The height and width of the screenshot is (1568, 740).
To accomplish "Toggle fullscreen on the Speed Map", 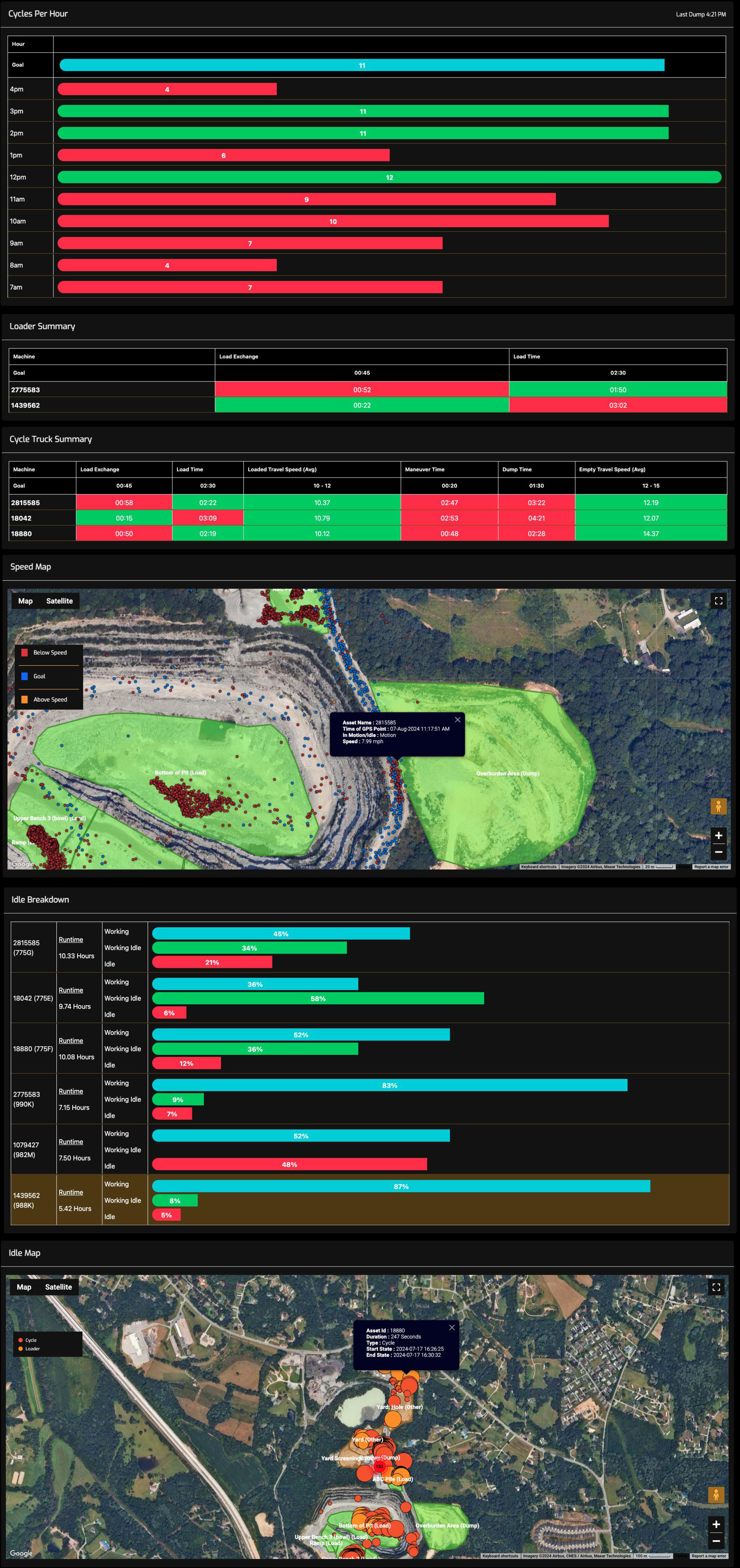I will point(718,601).
